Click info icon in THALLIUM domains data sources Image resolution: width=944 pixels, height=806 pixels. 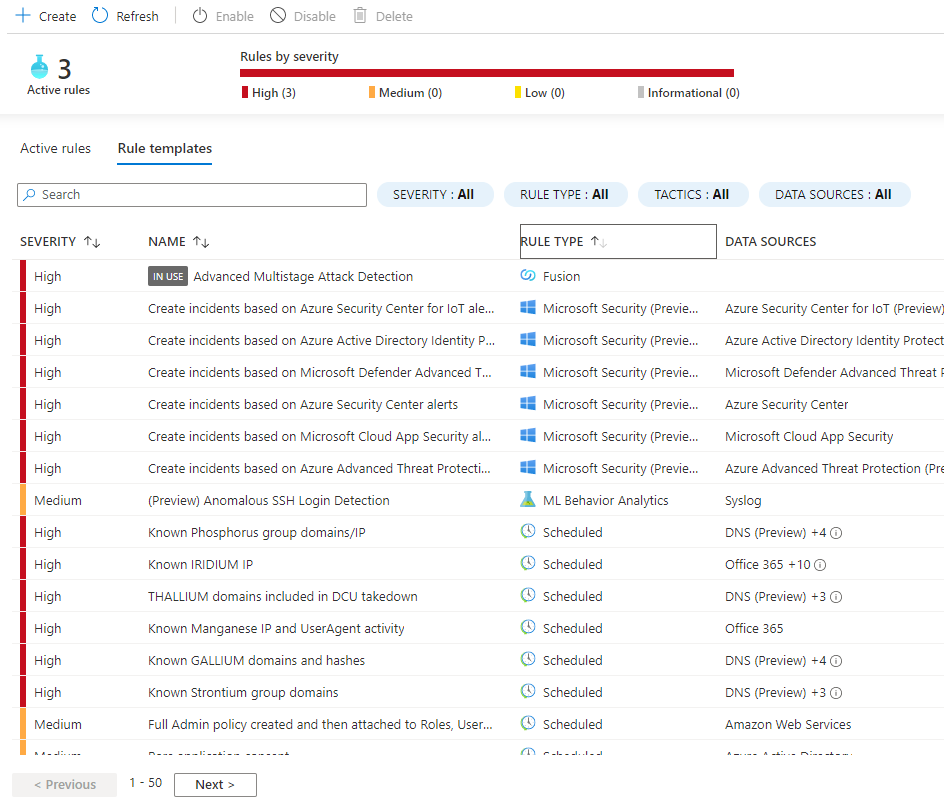(x=836, y=597)
